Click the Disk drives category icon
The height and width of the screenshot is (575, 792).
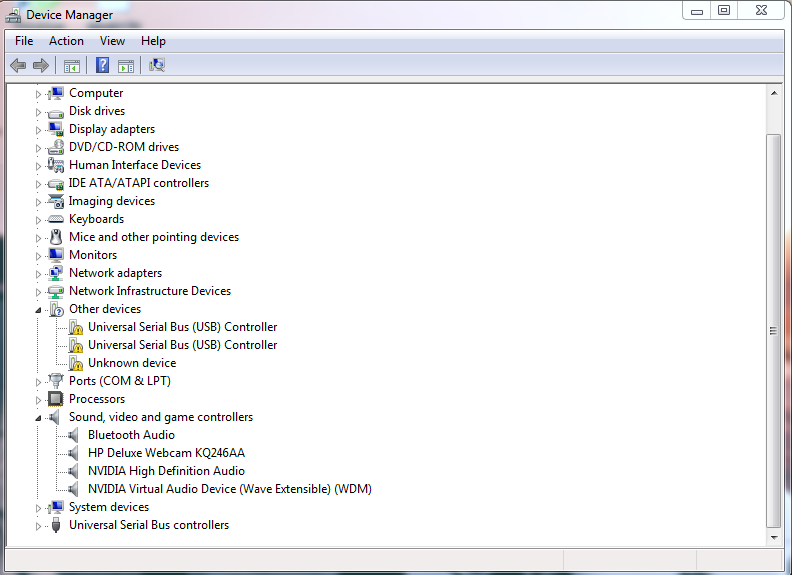[56, 112]
